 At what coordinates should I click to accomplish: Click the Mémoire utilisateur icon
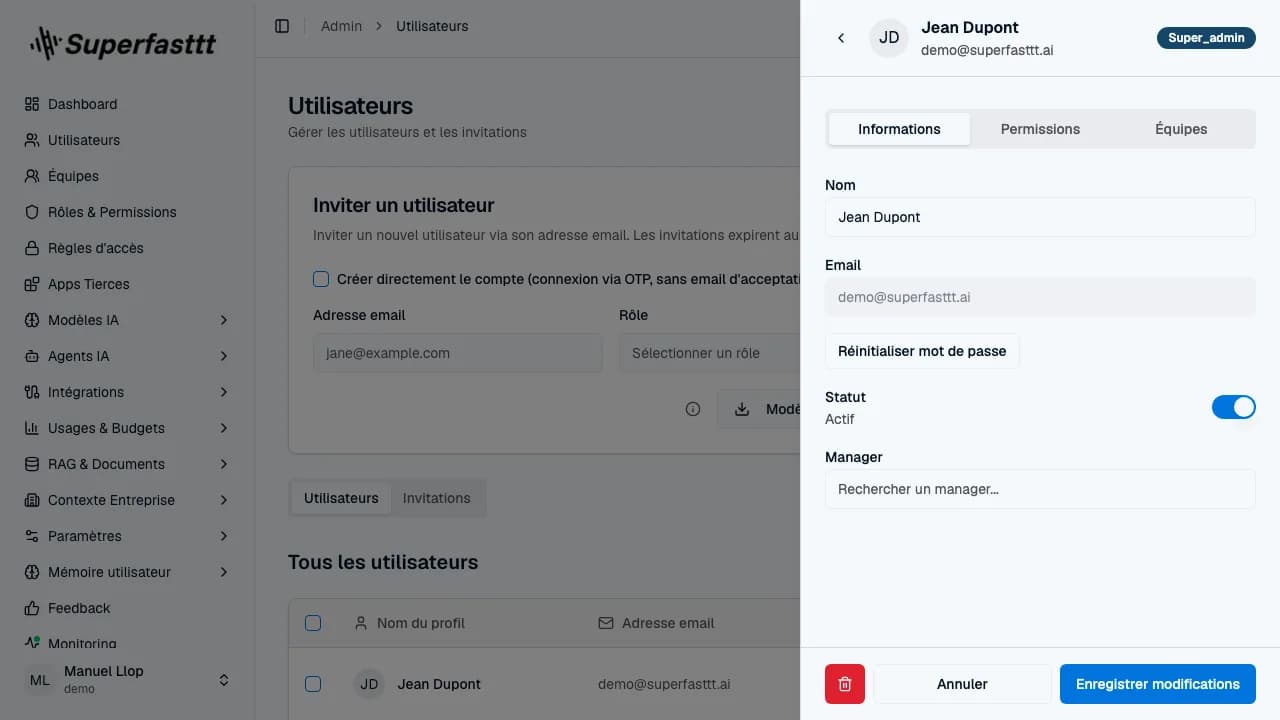(32, 572)
